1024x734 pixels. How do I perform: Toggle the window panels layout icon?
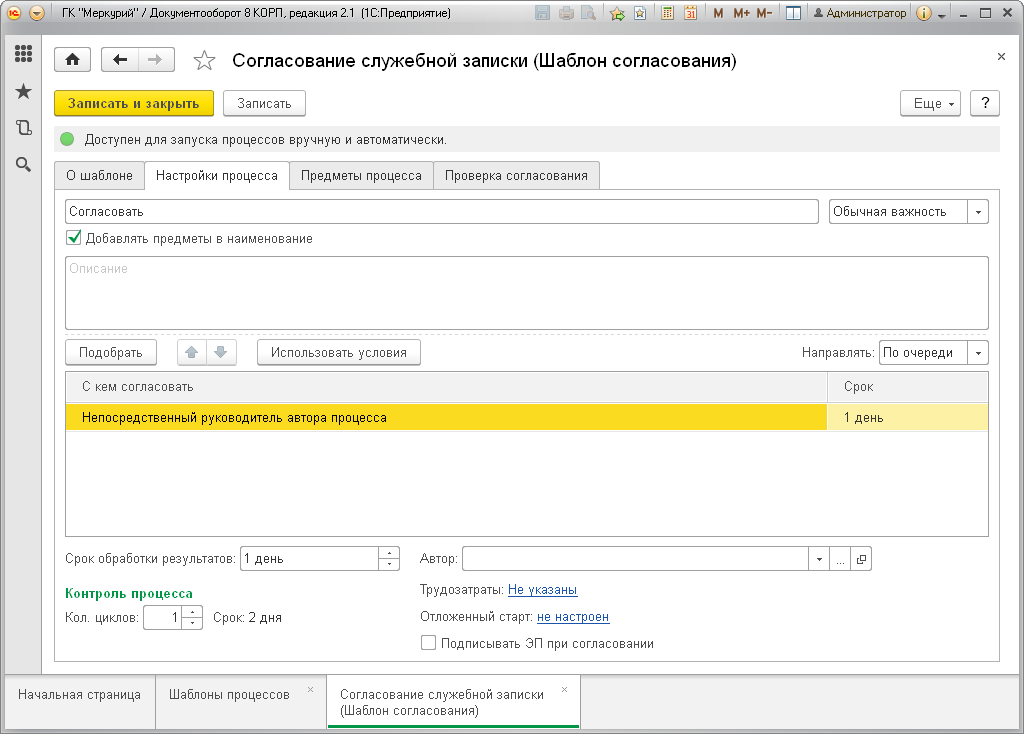coord(793,13)
